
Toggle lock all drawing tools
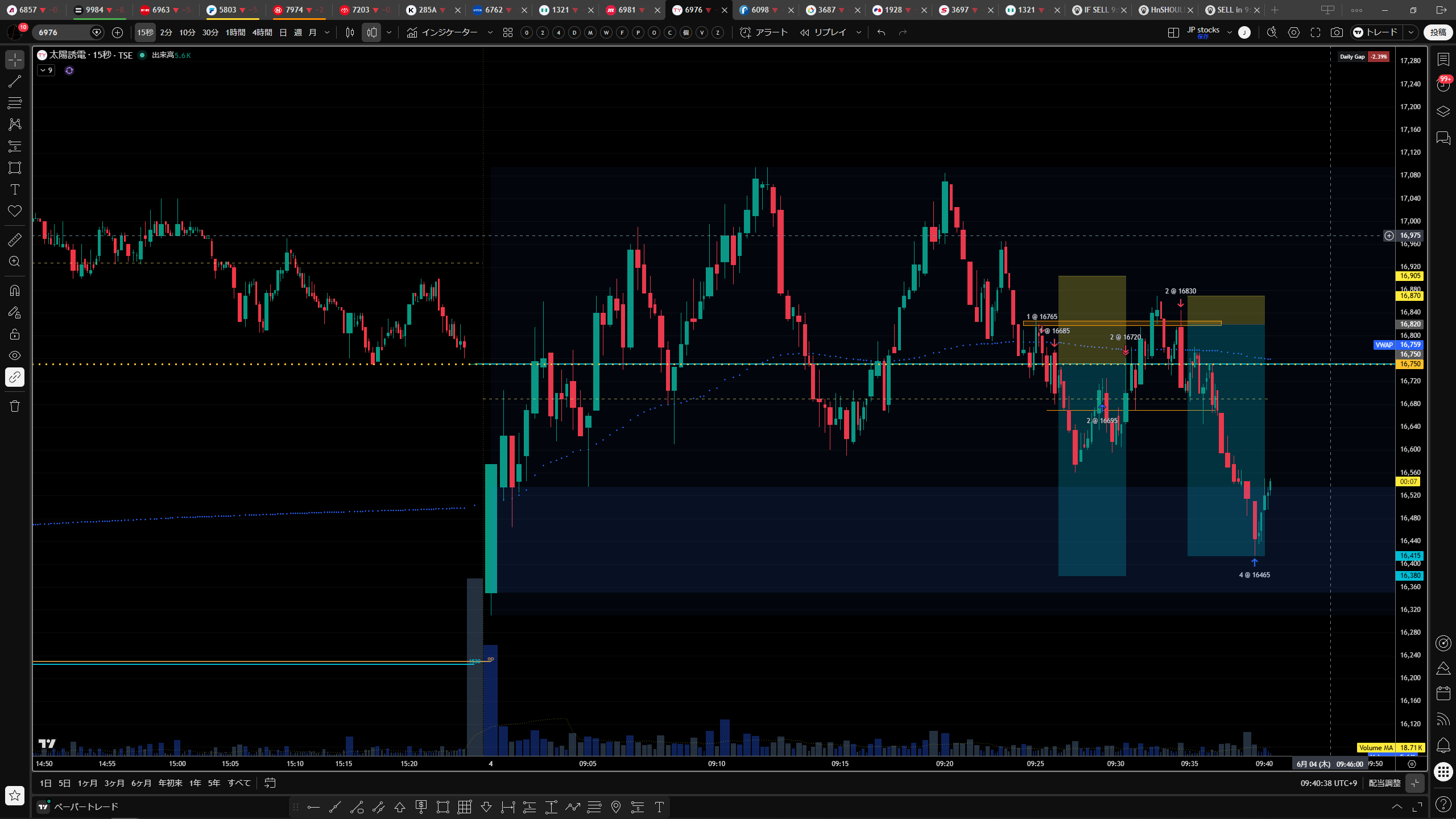click(15, 334)
